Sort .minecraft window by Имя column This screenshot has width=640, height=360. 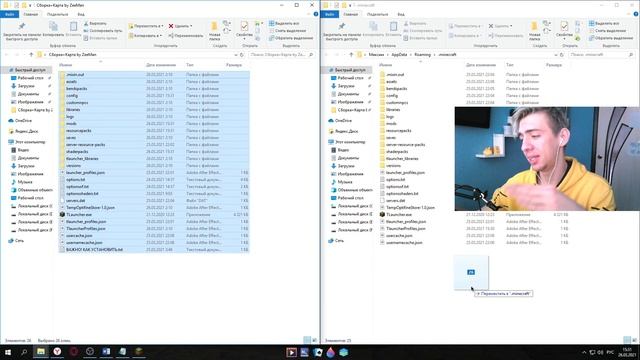pos(386,65)
